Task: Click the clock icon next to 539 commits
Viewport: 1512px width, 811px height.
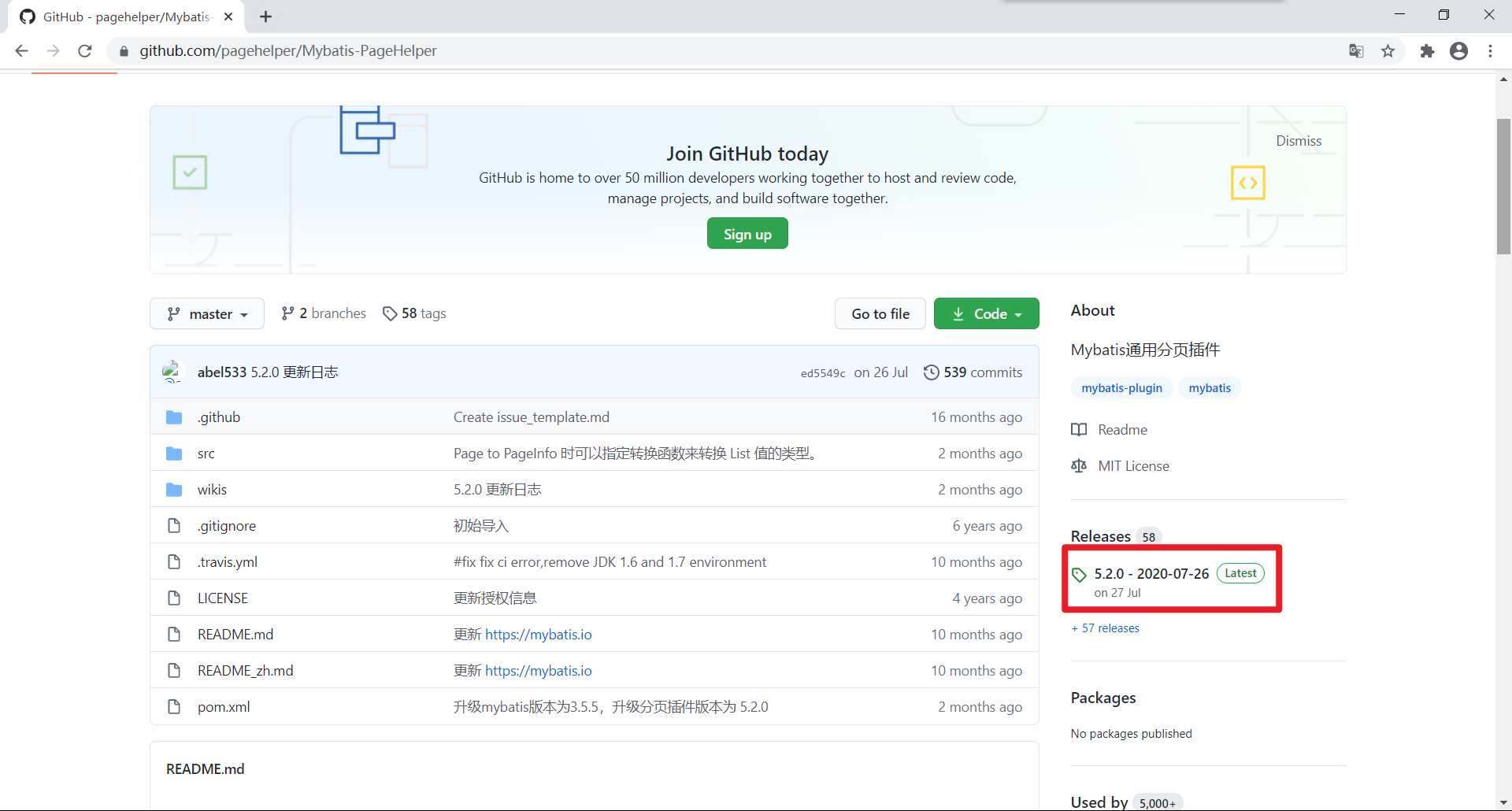Action: (931, 372)
